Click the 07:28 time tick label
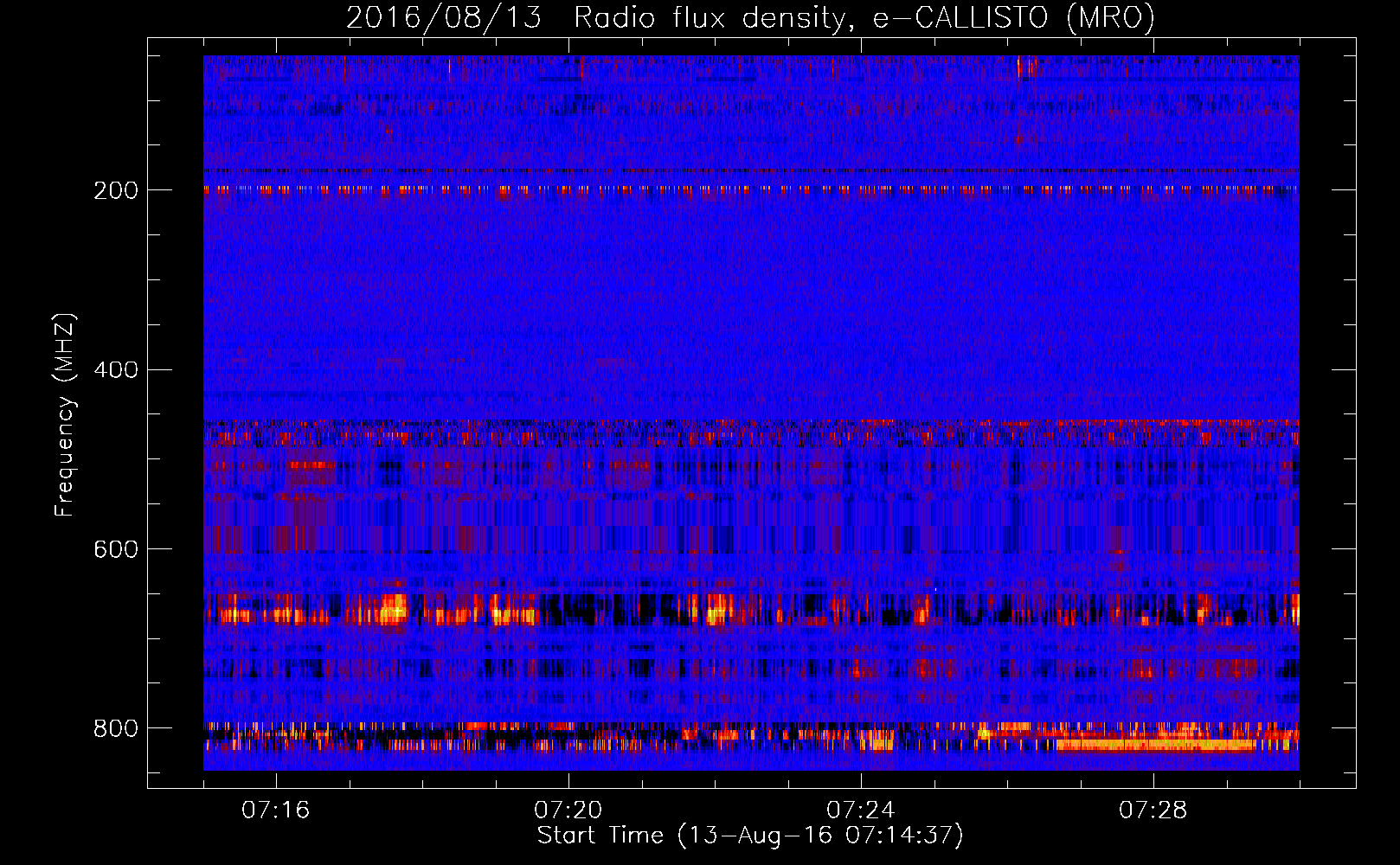Viewport: 1400px width, 865px height. pos(1153,811)
